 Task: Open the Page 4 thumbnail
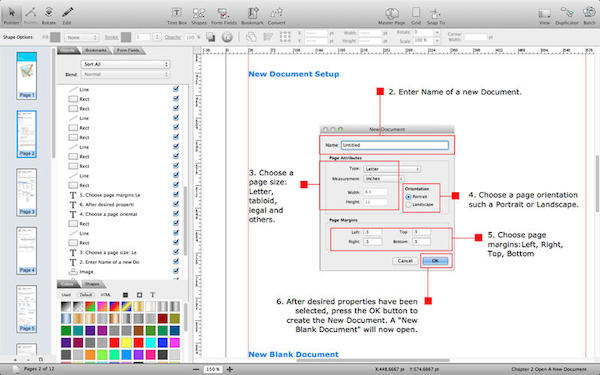[x=26, y=251]
